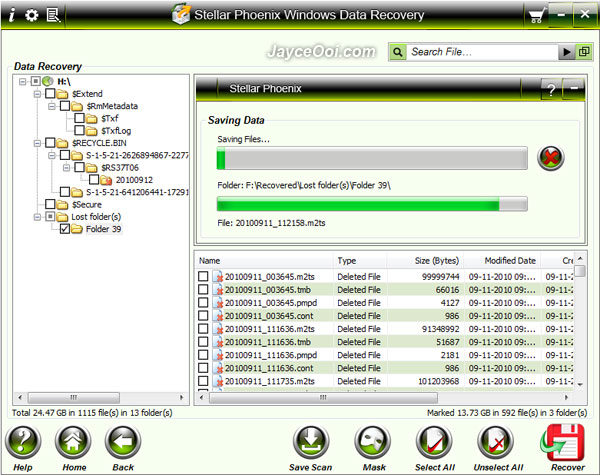The height and width of the screenshot is (475, 600).
Task: Click the $Extend folder icon
Action: click(x=62, y=94)
